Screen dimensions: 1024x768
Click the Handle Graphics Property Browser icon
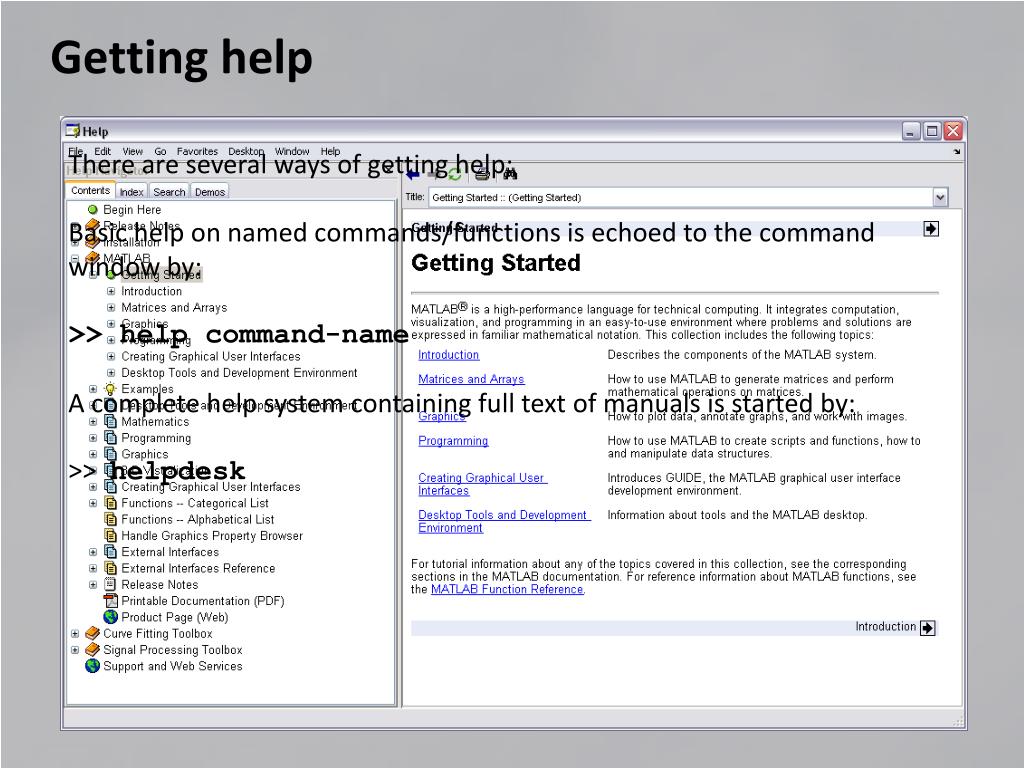point(110,536)
